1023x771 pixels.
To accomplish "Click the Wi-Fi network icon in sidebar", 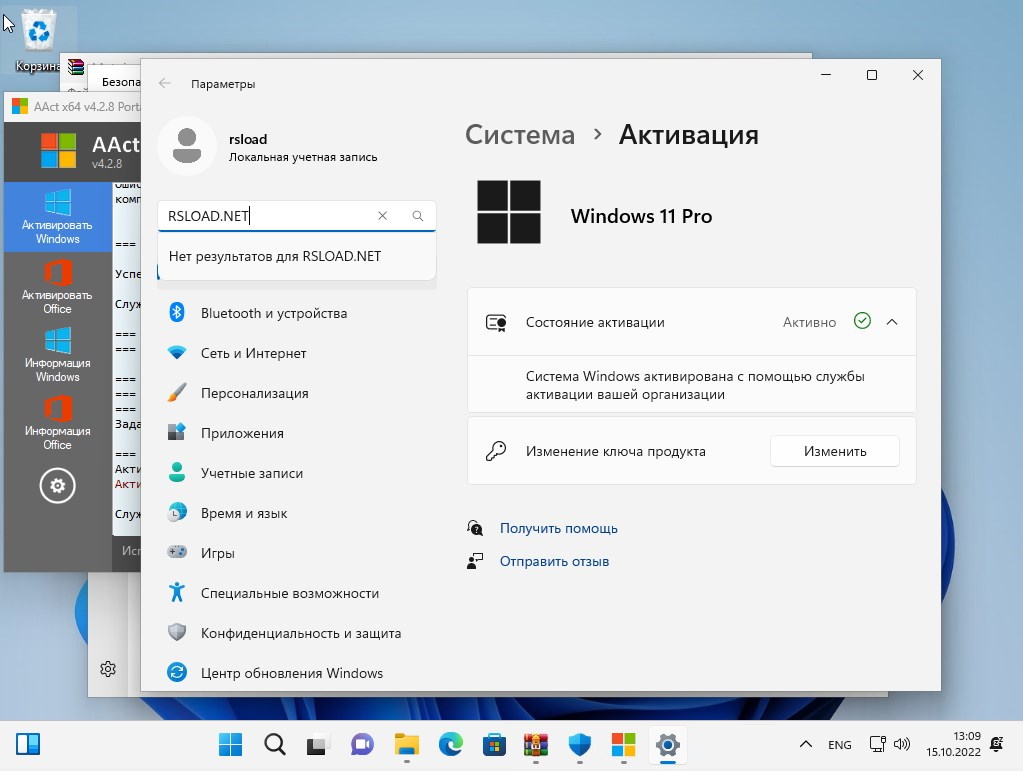I will [x=177, y=353].
